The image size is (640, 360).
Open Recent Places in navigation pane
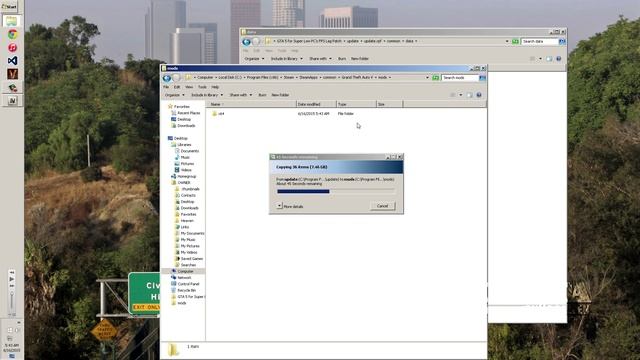(186, 113)
